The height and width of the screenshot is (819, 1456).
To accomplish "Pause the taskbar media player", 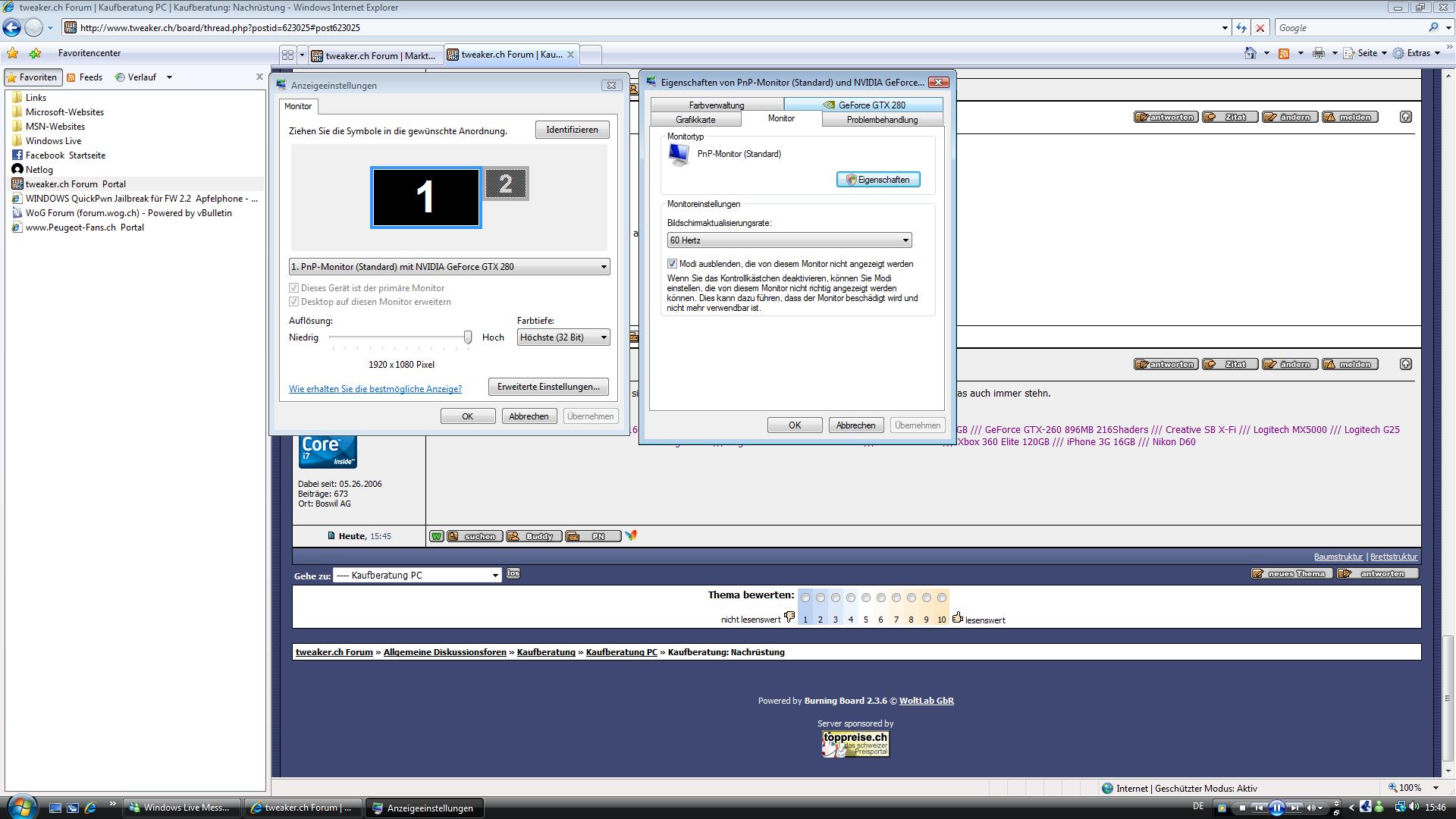I will click(1276, 808).
